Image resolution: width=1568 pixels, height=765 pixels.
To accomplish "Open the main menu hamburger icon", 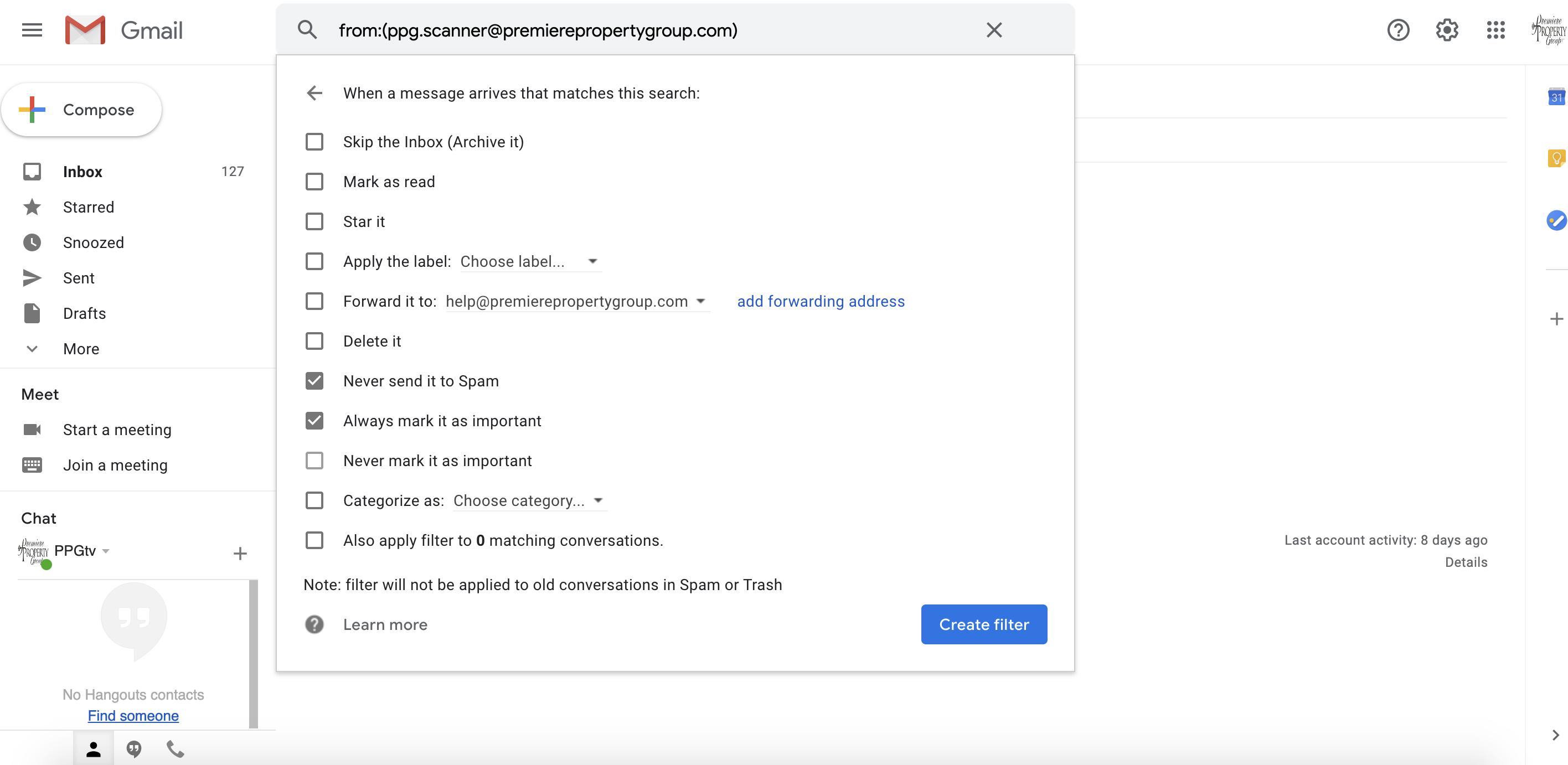I will coord(32,30).
